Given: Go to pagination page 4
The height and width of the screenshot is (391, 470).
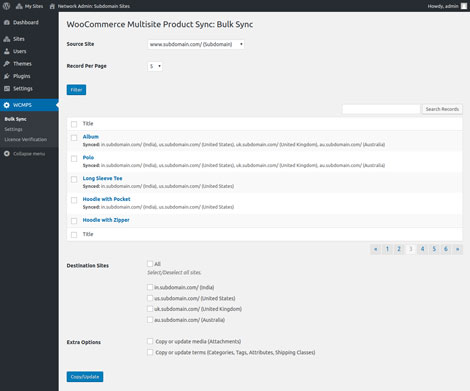Looking at the screenshot, I should click(422, 249).
